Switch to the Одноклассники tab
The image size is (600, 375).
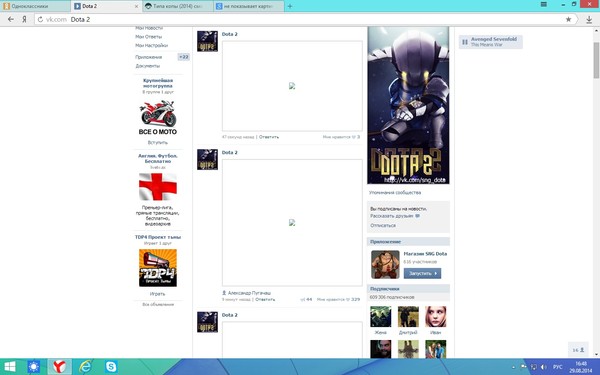[x=35, y=6]
